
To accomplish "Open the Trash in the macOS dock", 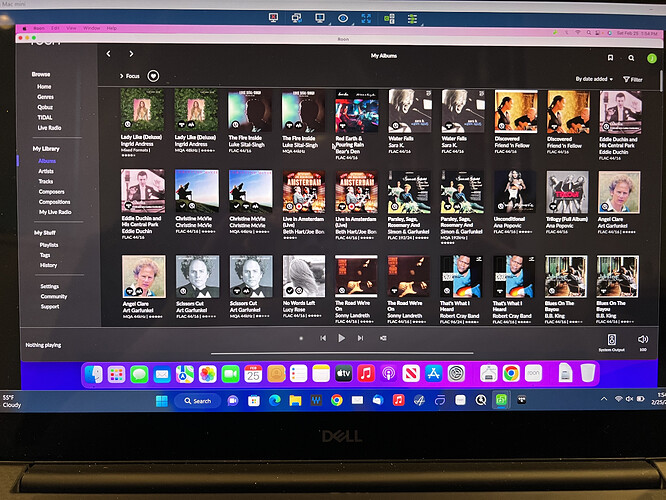I will coord(588,373).
